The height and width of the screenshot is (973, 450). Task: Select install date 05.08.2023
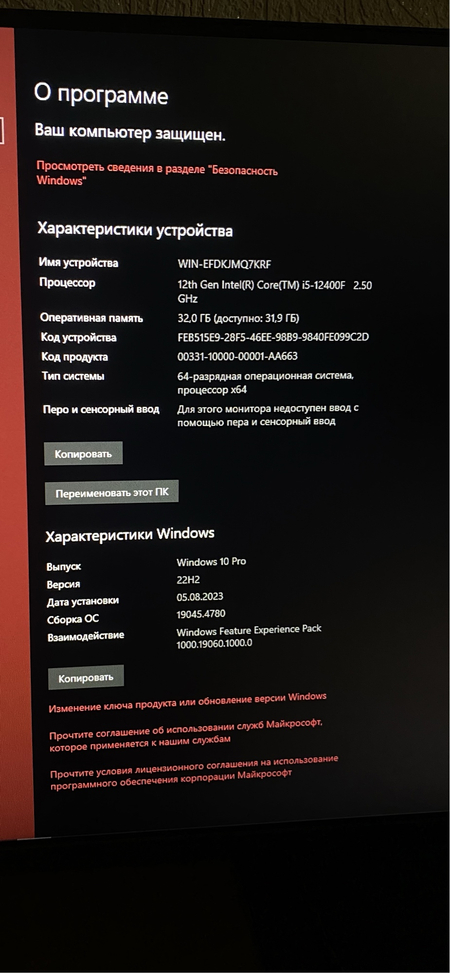[200, 596]
